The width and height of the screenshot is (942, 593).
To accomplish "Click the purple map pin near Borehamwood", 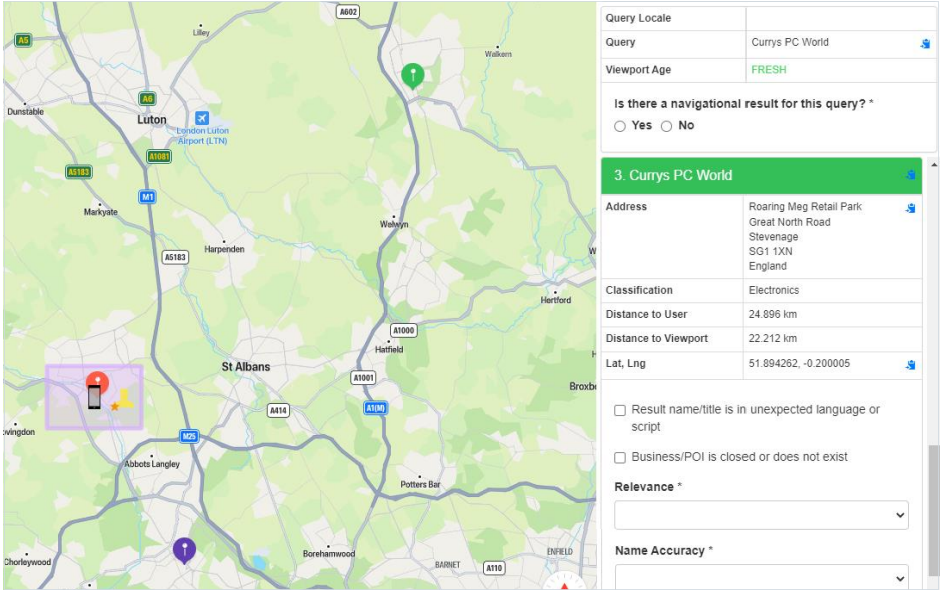I will point(184,551).
